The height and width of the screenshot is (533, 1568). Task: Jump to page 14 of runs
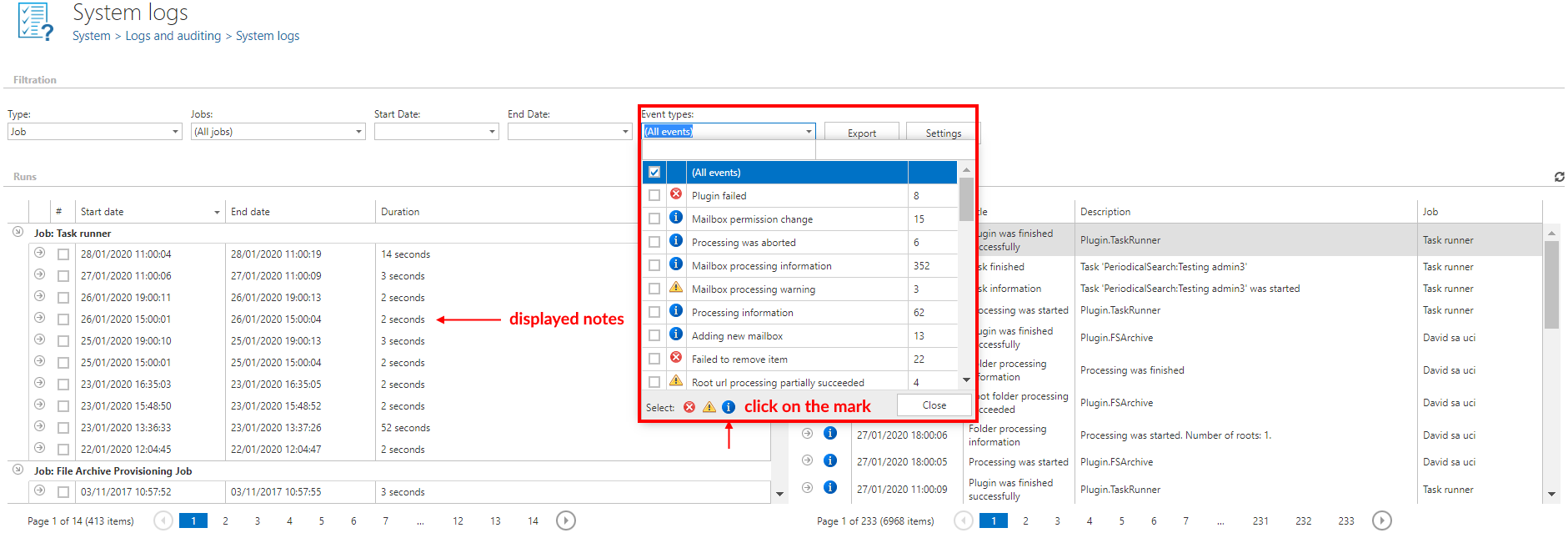pos(533,521)
